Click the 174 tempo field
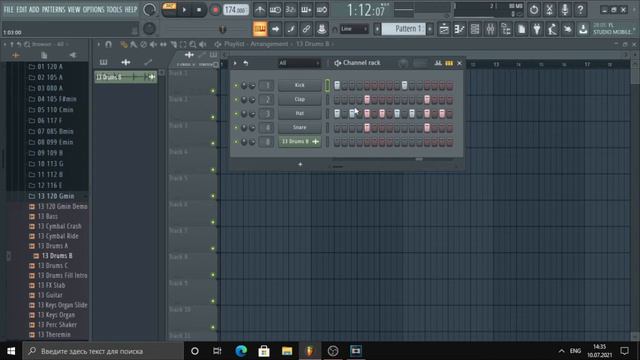Image resolution: width=640 pixels, height=360 pixels. tap(236, 9)
